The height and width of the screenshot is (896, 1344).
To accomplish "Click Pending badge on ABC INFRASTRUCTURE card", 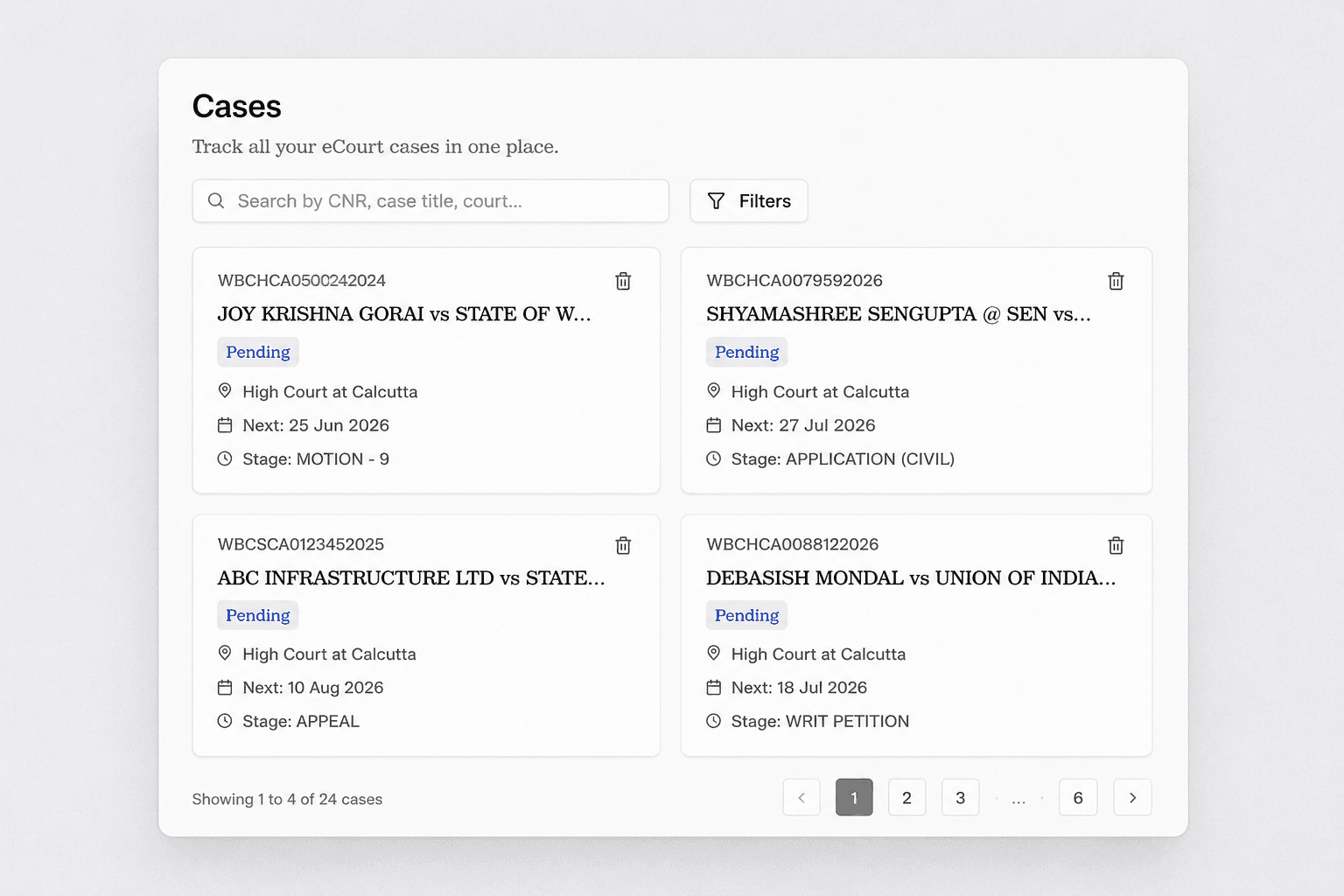I will (x=258, y=615).
